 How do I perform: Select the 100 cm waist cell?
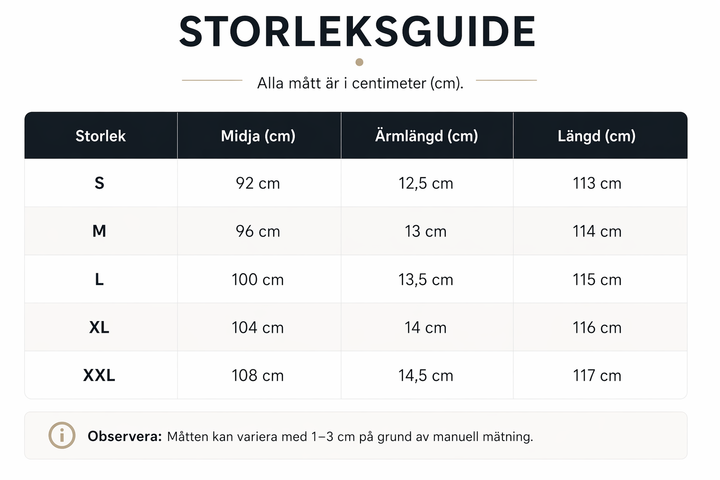[258, 279]
